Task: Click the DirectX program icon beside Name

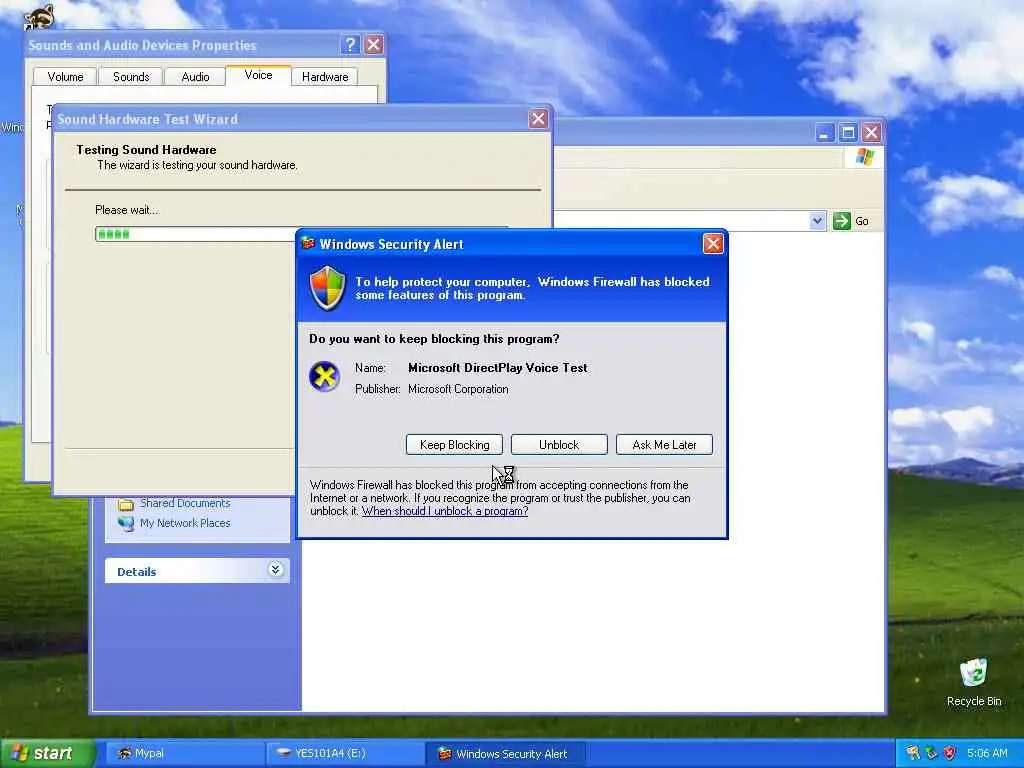Action: tap(325, 376)
